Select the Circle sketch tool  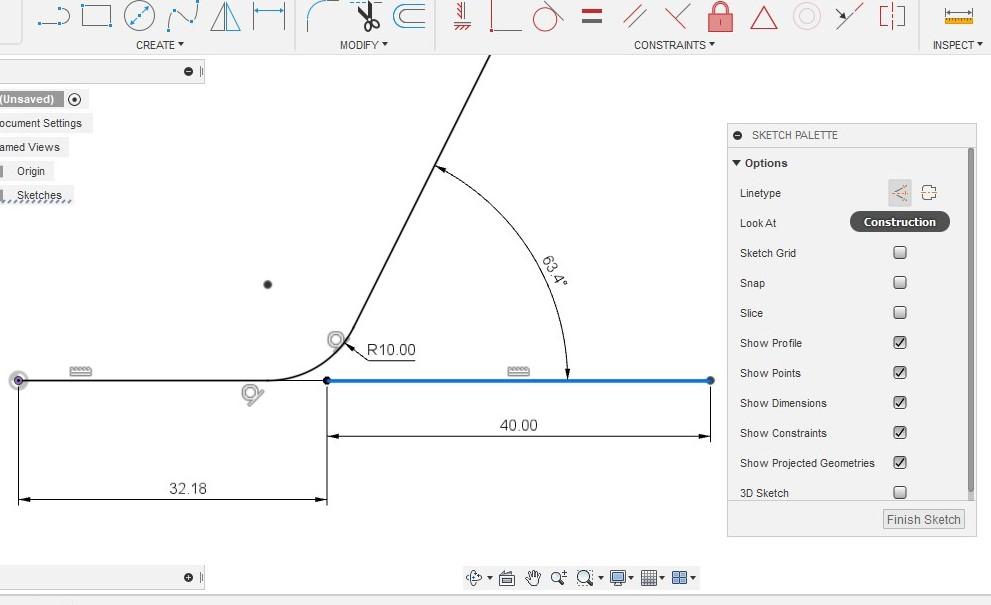[139, 16]
